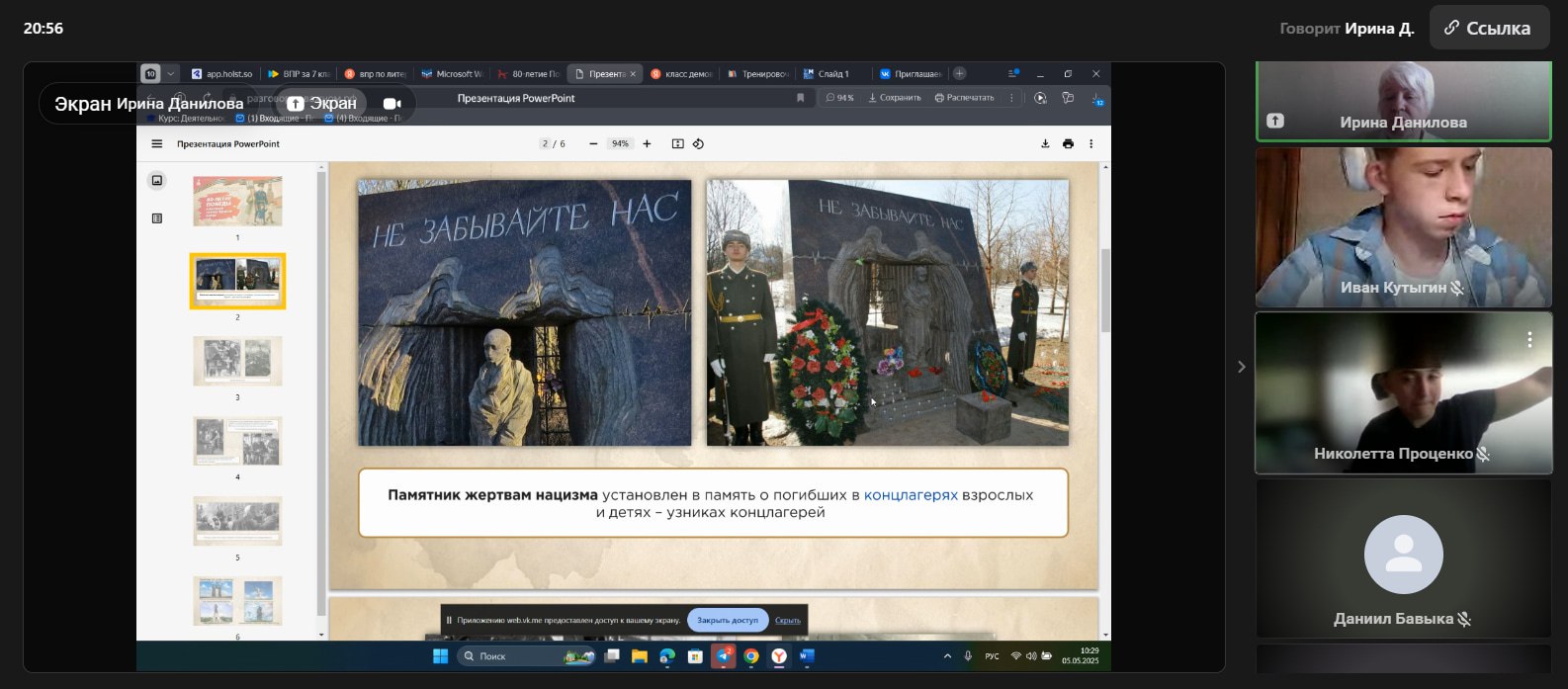
Task: Rotate the document with the rotate icon
Action: tap(698, 144)
